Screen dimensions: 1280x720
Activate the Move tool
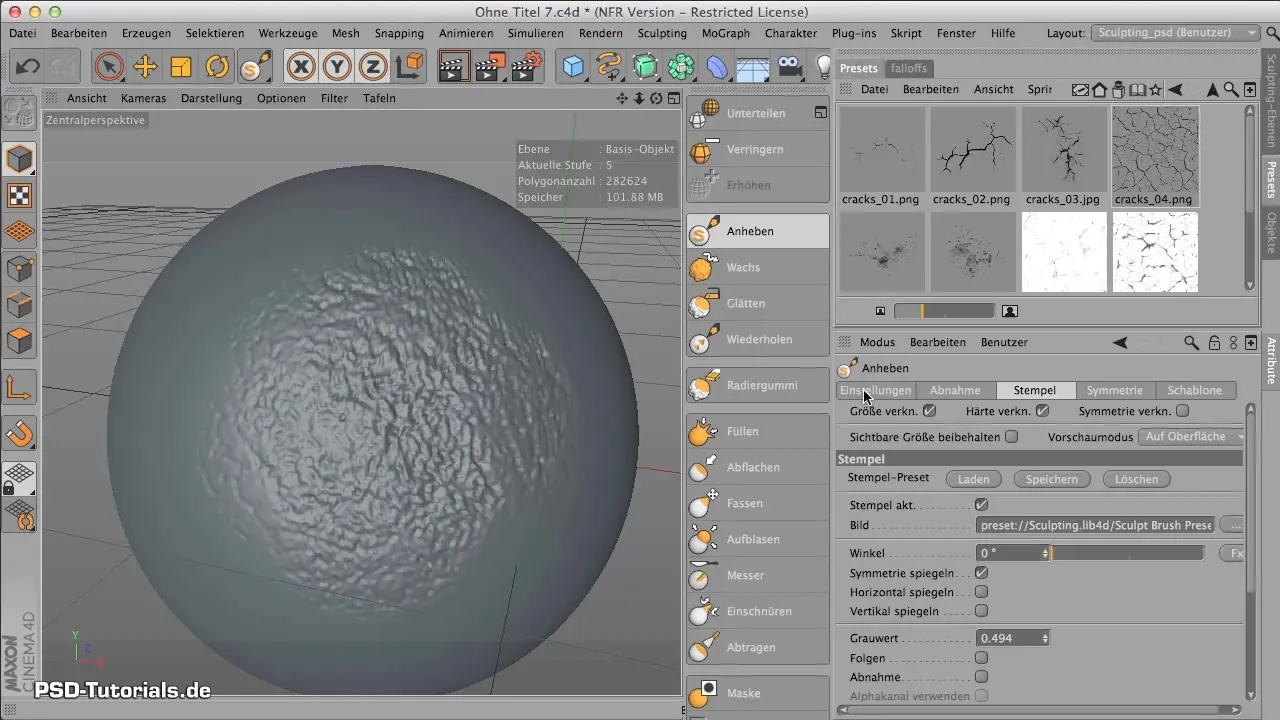click(x=145, y=67)
